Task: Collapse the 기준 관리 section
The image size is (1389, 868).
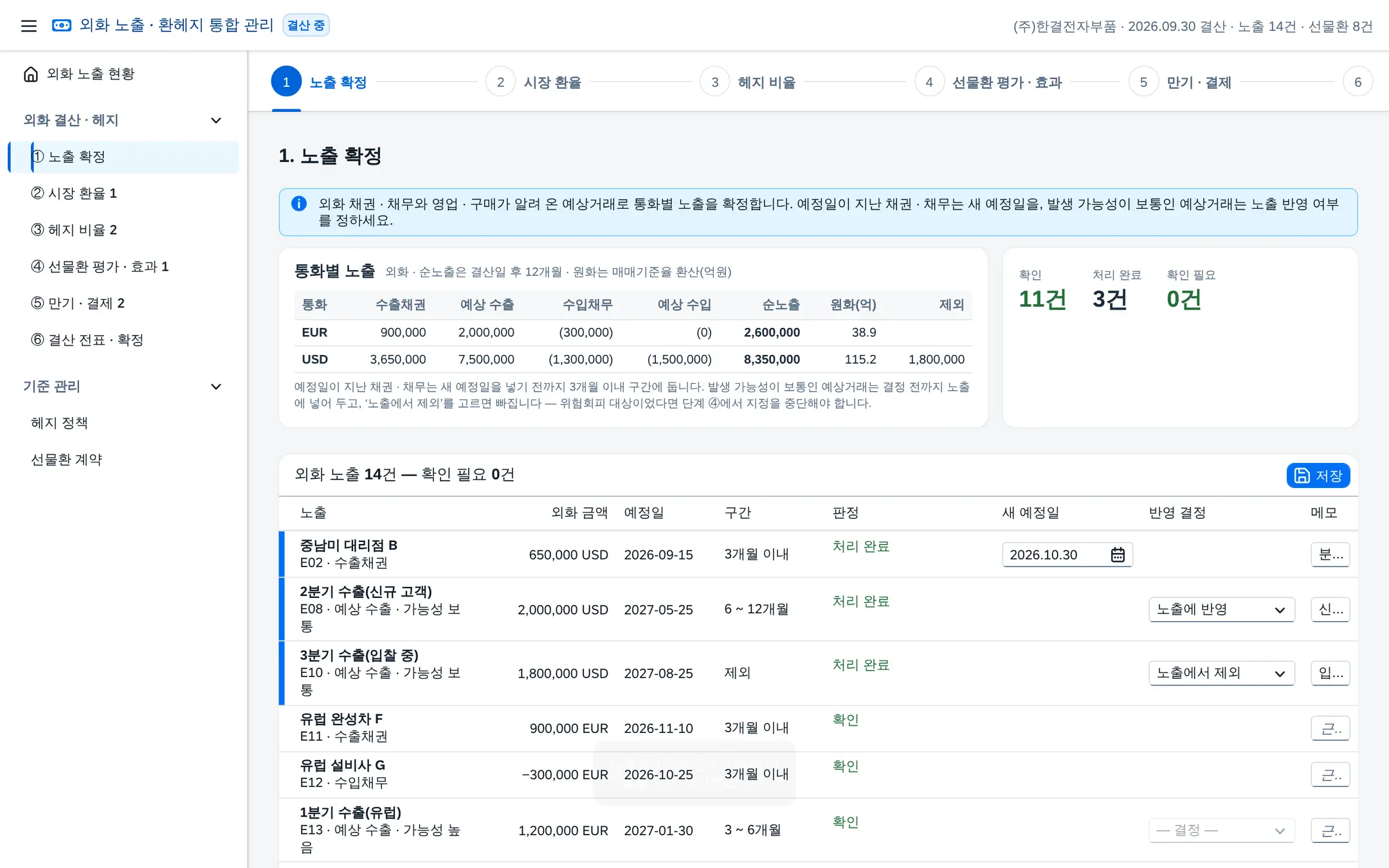Action: coord(216,386)
